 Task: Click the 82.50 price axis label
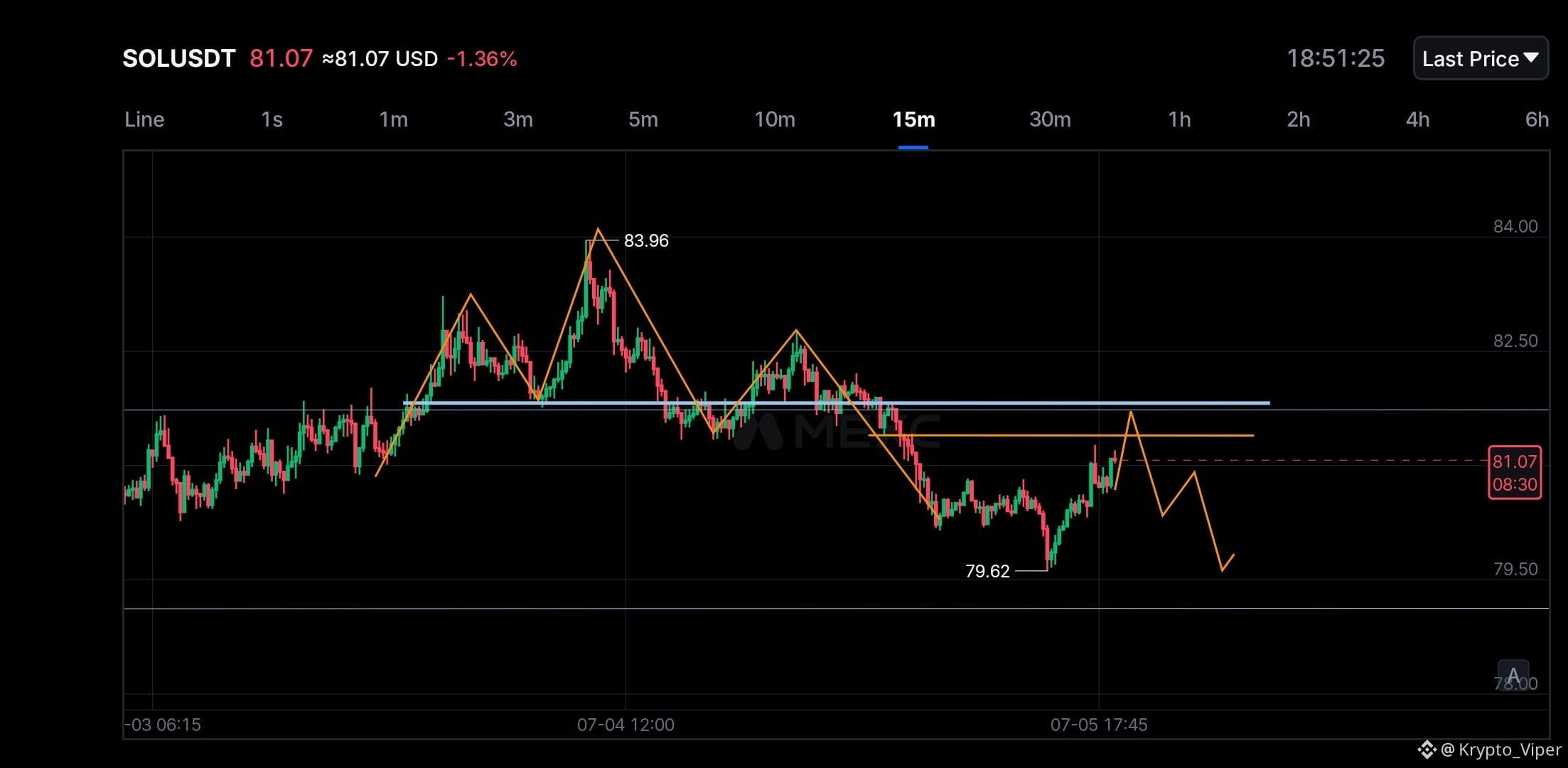pos(1515,341)
